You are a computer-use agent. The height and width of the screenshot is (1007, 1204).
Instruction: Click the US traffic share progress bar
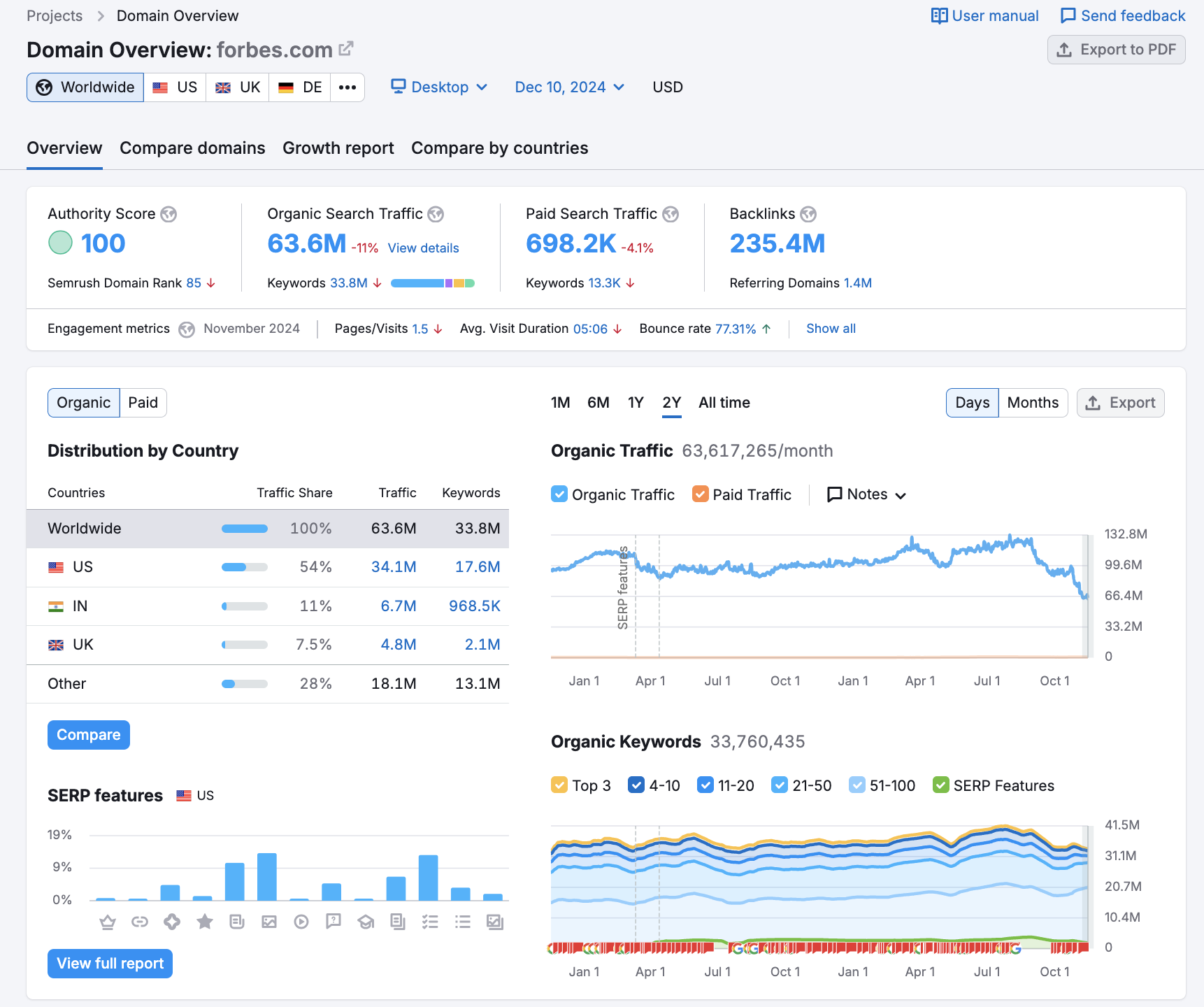(245, 567)
